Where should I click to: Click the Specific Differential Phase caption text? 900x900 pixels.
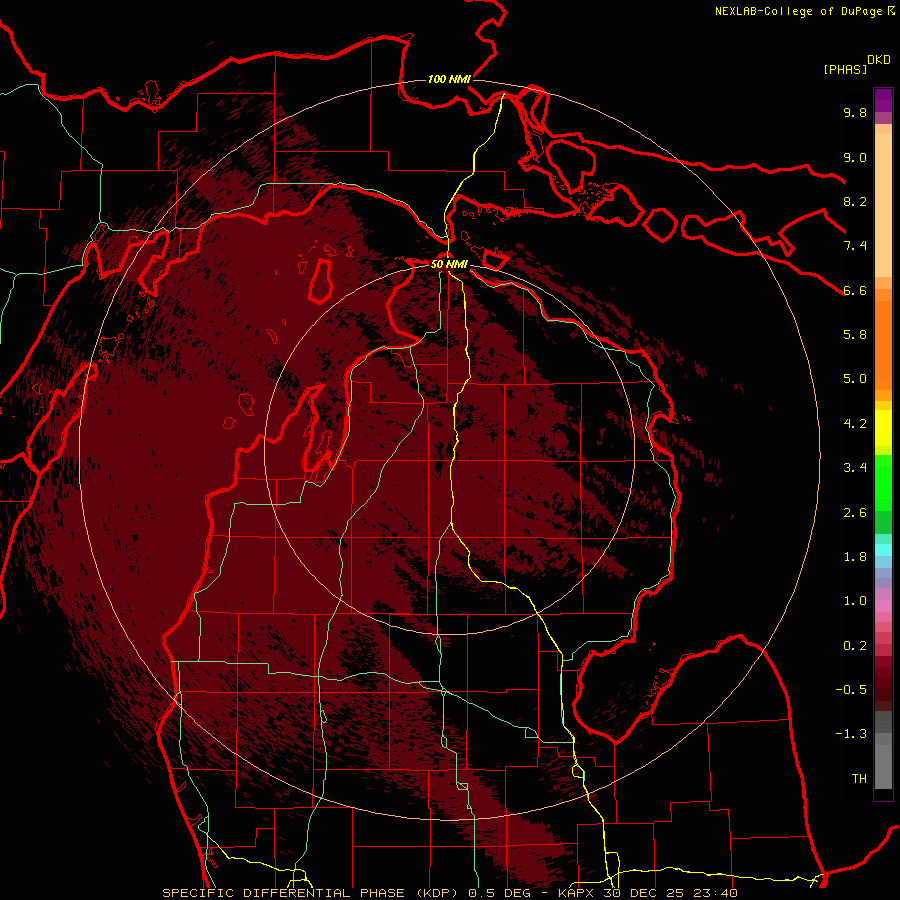click(x=449, y=893)
